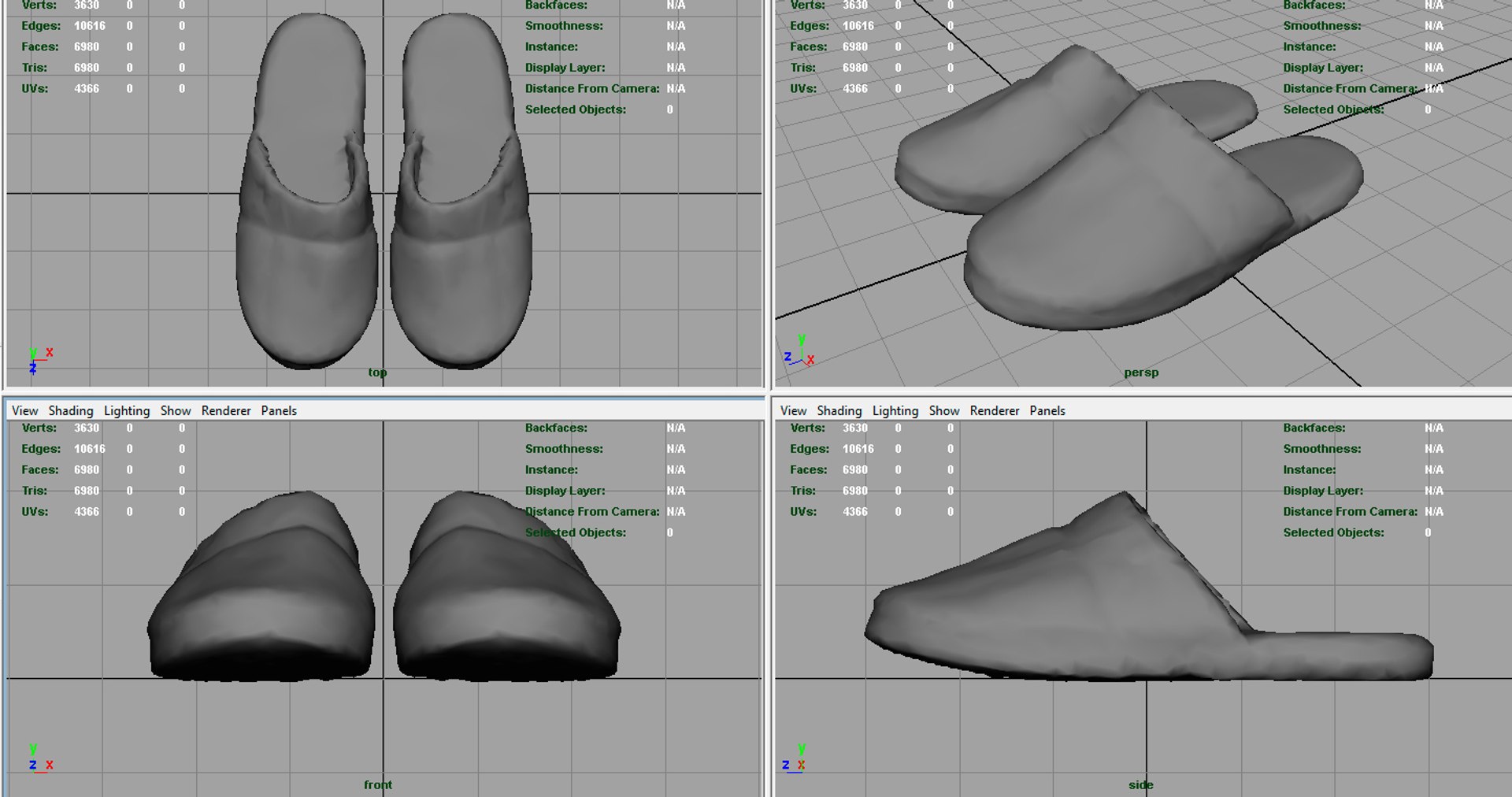
Task: Click 'Edges: 10616' in the front viewport
Action: point(63,449)
